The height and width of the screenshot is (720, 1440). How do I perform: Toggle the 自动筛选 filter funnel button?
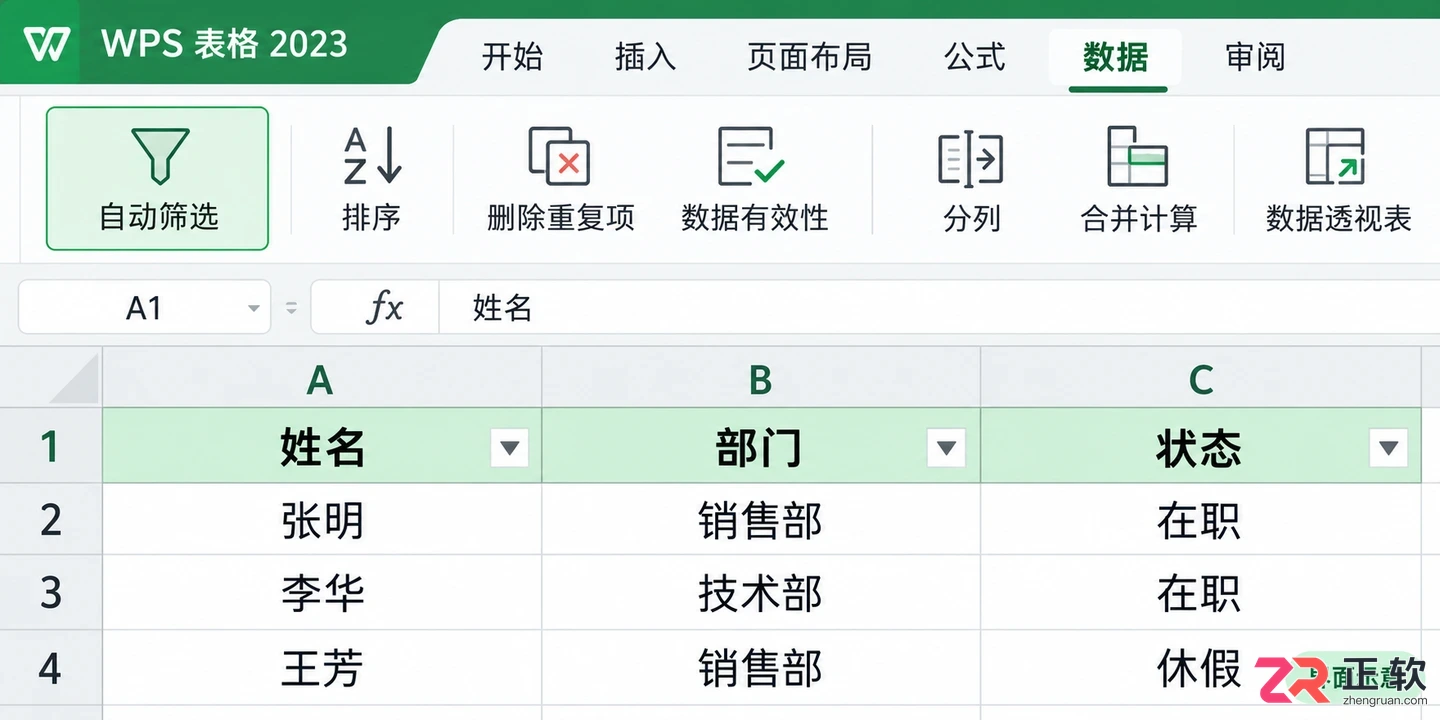158,178
